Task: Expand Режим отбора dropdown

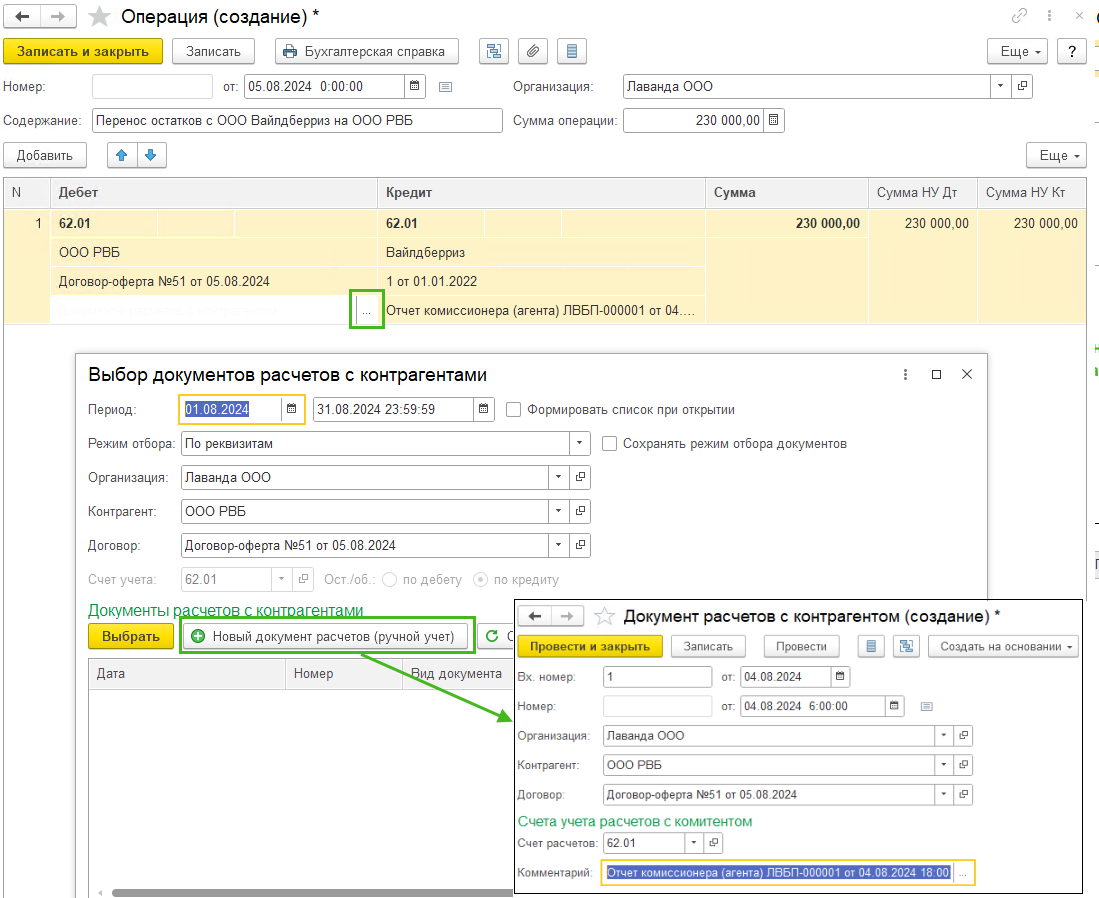Action: [580, 443]
